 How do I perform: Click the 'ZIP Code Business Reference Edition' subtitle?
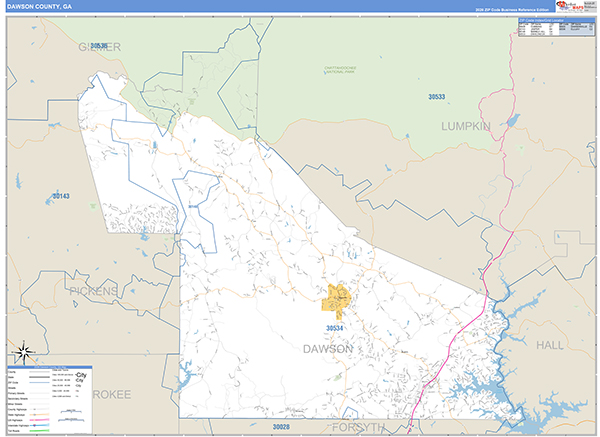512,10
